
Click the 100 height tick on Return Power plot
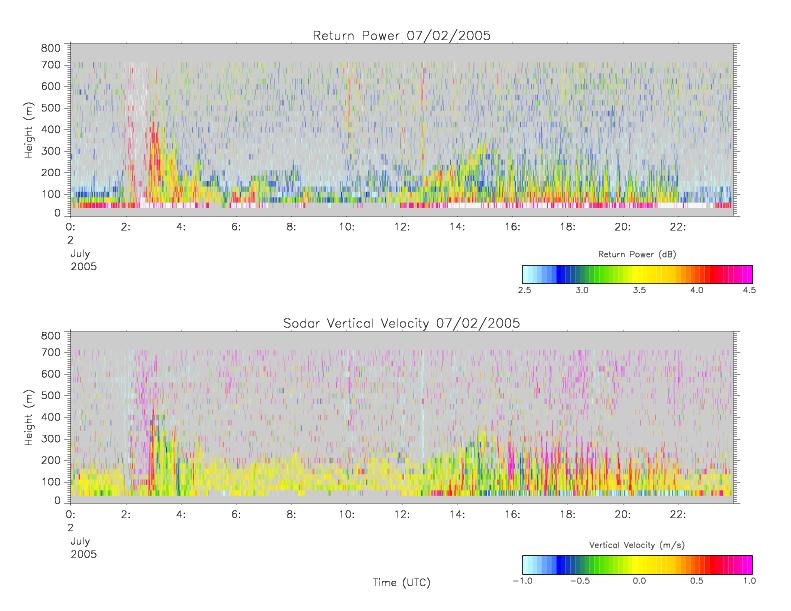(50, 194)
